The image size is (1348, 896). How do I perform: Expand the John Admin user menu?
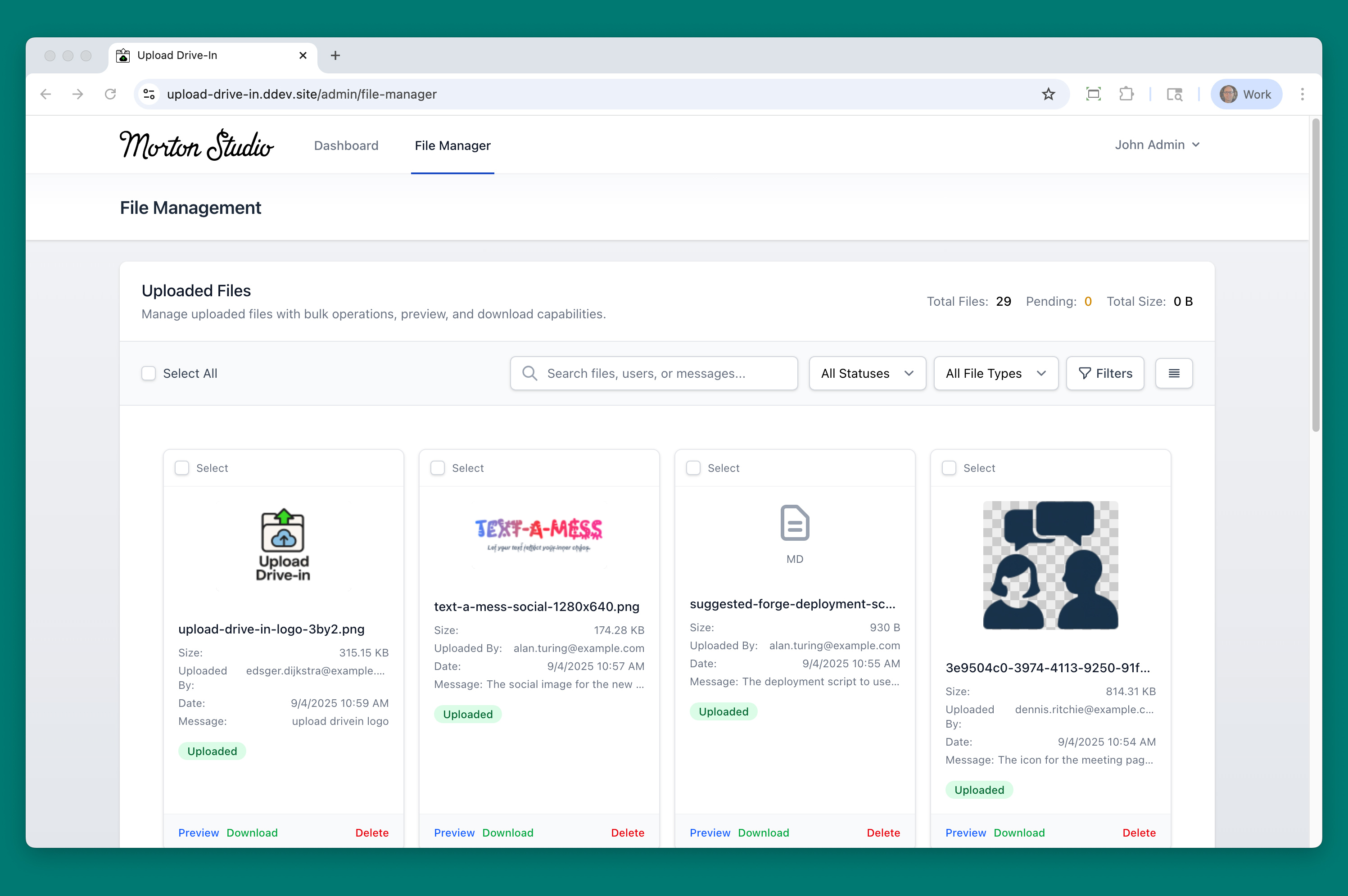(1157, 145)
